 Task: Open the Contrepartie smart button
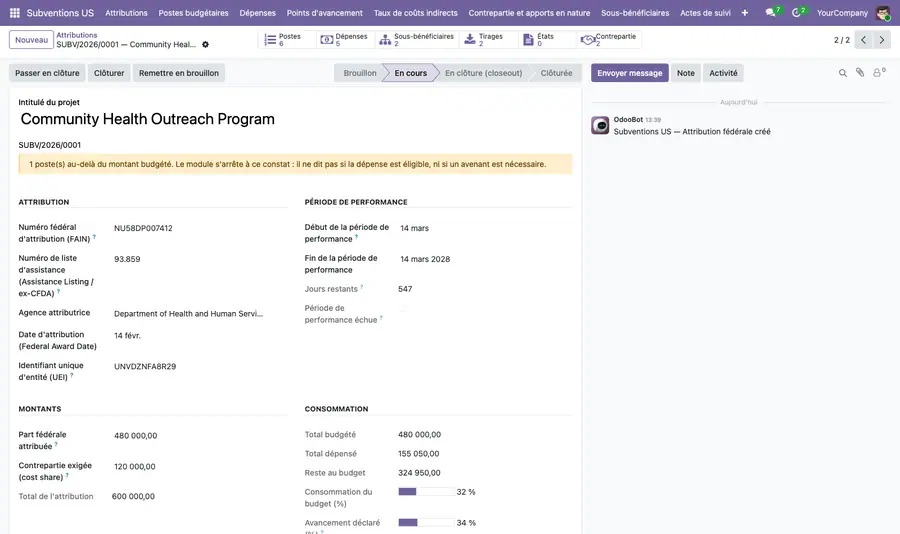tap(609, 40)
